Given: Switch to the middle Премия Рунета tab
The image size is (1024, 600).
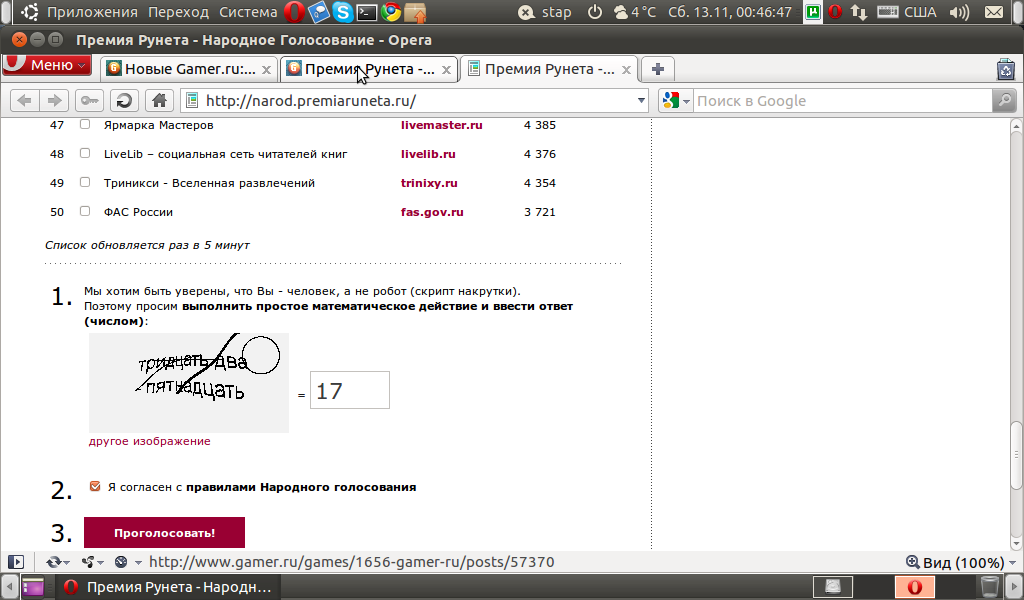Looking at the screenshot, I should 370,69.
